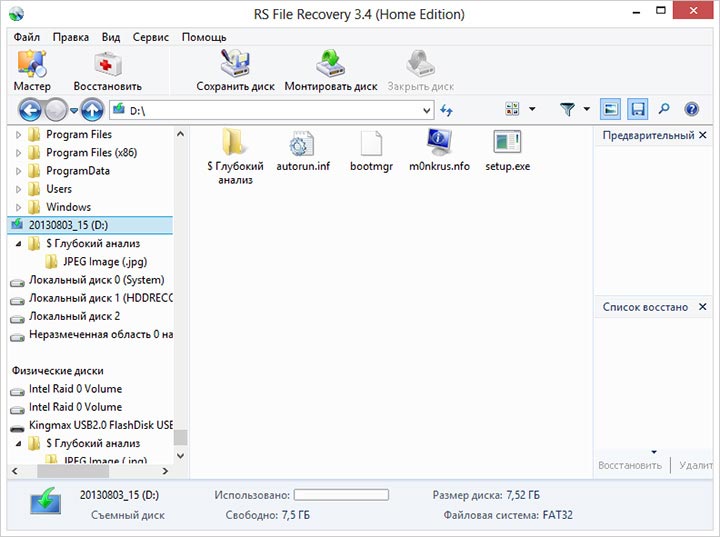Image resolution: width=720 pixels, height=537 pixels.
Task: Go back with the blue Back arrow
Action: click(x=30, y=110)
